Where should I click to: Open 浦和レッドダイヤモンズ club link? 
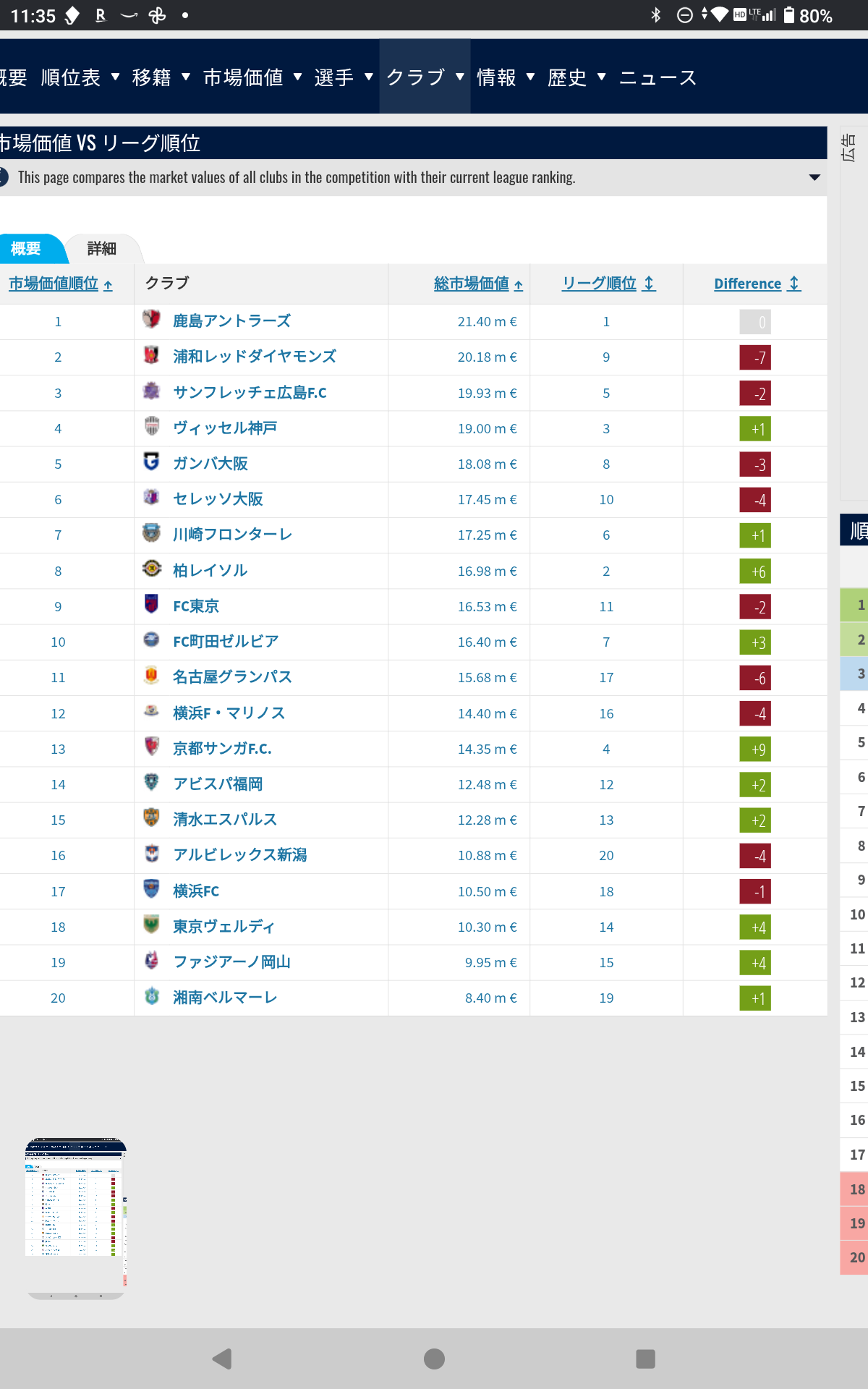pyautogui.click(x=254, y=356)
